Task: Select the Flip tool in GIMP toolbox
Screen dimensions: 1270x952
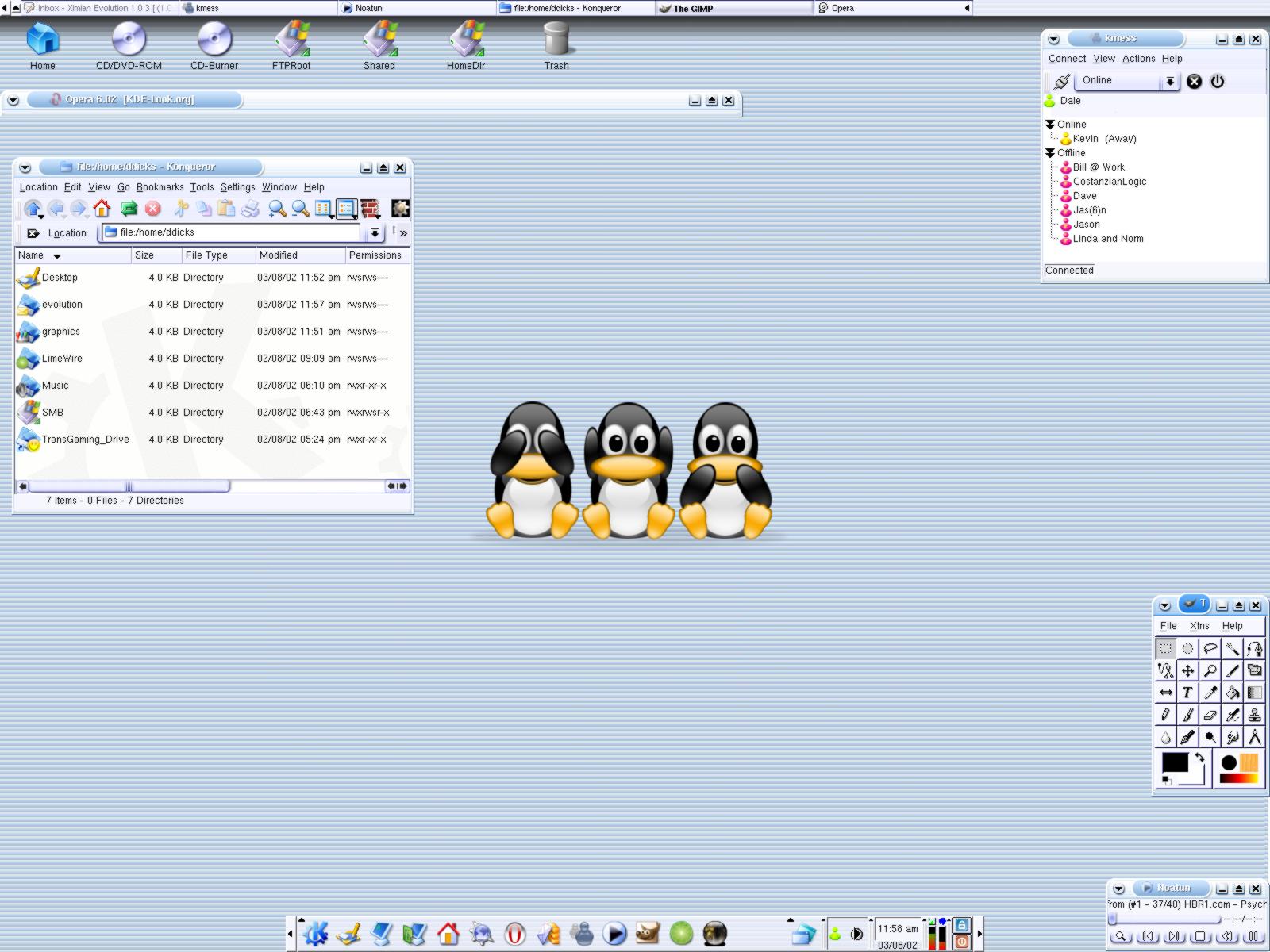Action: (x=1165, y=693)
